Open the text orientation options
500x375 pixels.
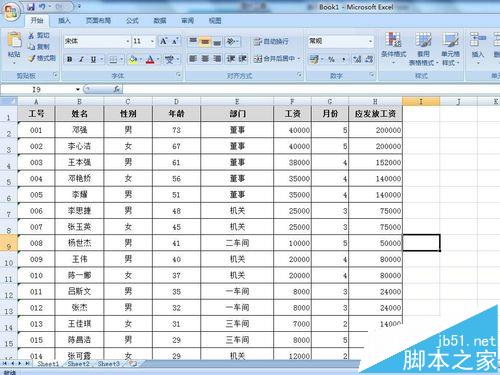click(x=232, y=41)
